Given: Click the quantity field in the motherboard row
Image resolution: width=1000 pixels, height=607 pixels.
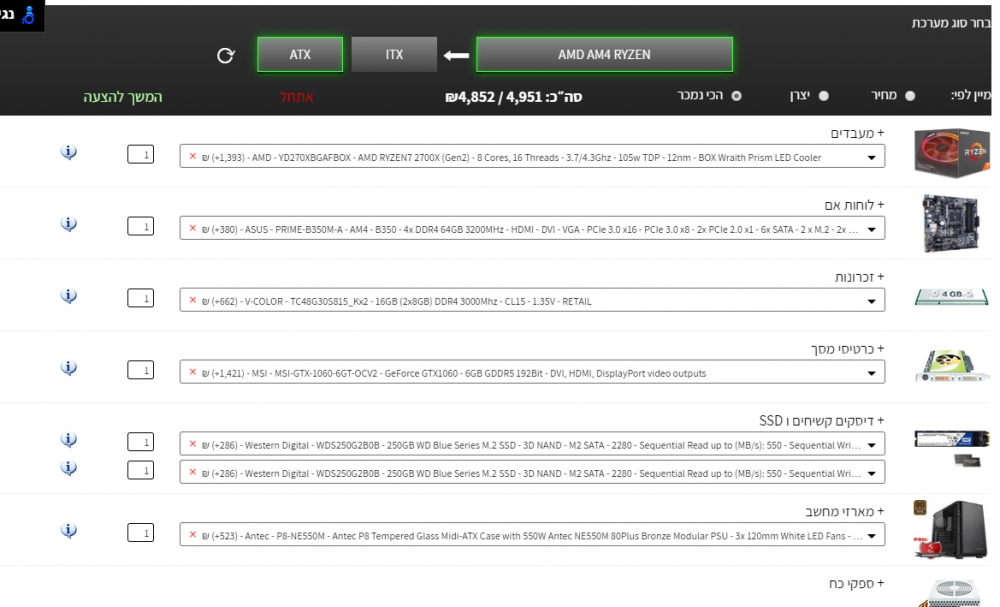Looking at the screenshot, I should click(140, 226).
